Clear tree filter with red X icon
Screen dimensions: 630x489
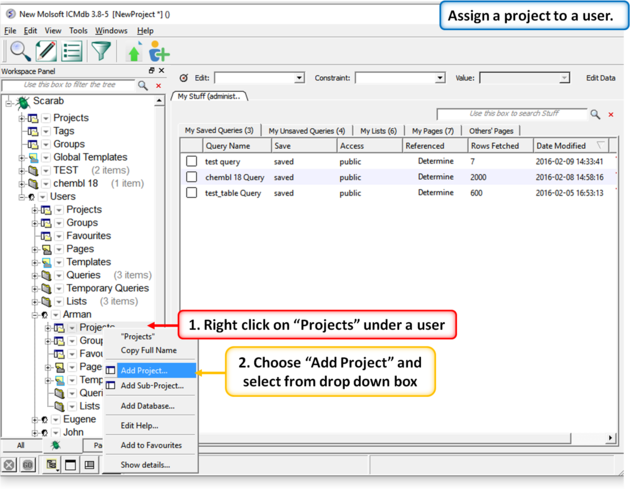coord(158,86)
